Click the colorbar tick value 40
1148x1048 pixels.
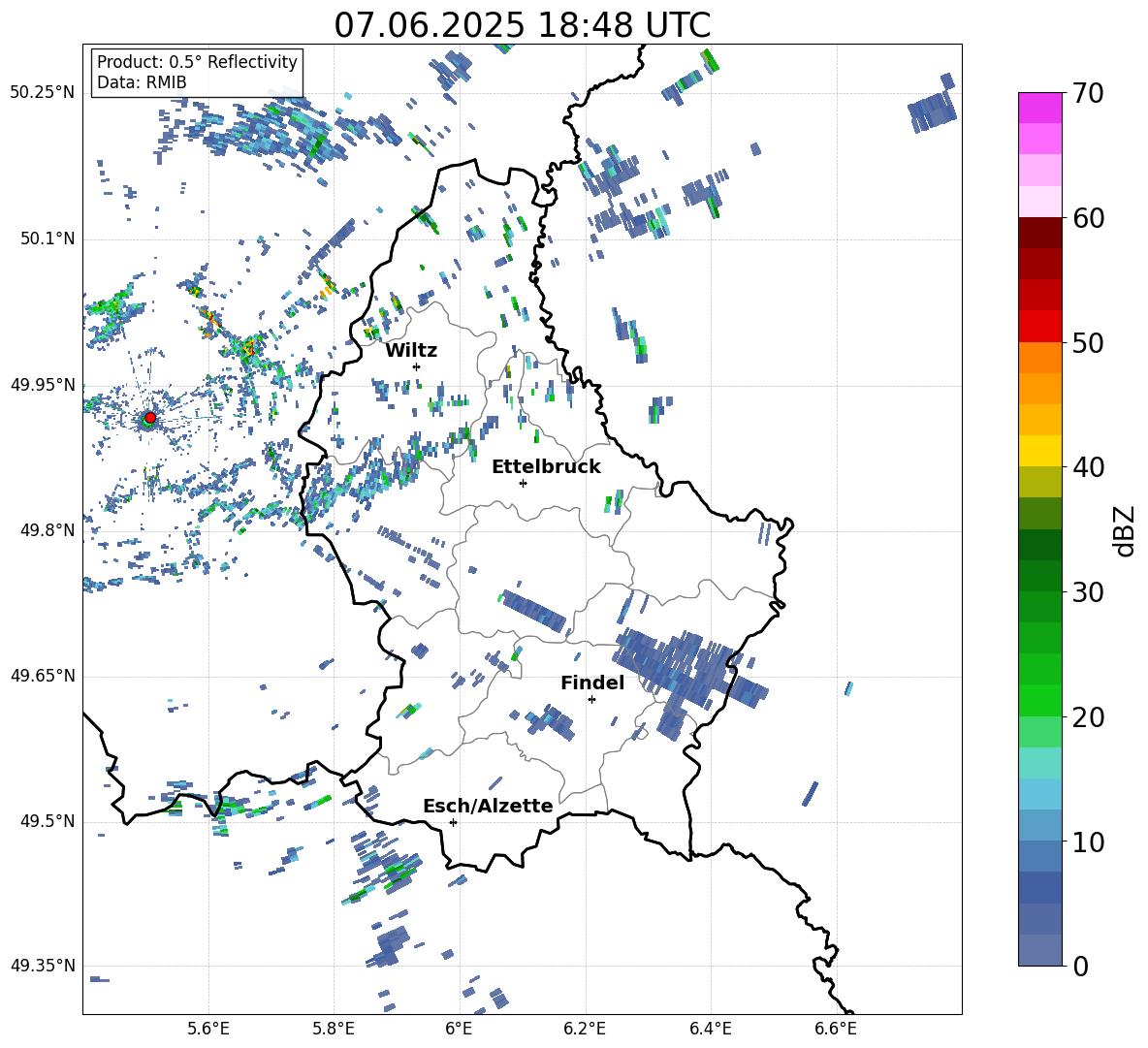[x=1089, y=467]
